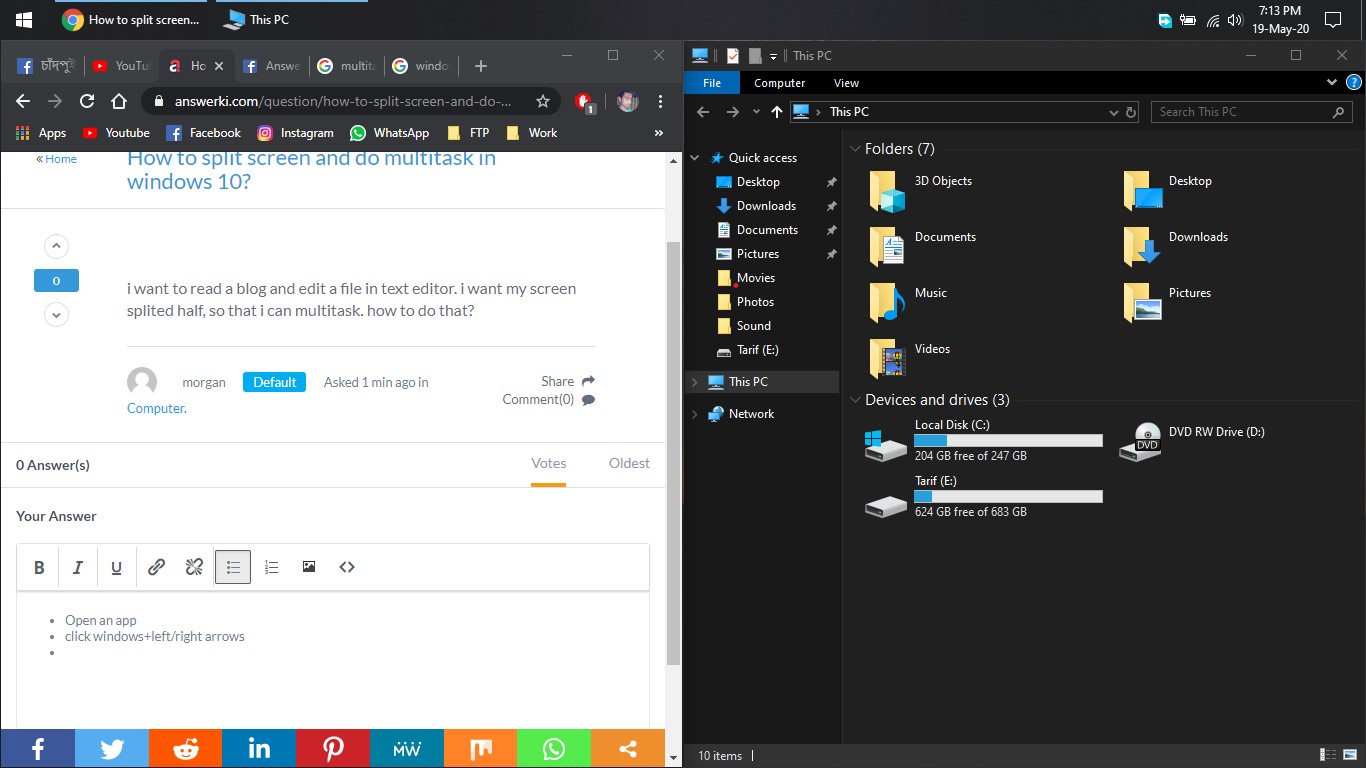Click Local Disk (C:) storage bar

[1008, 440]
